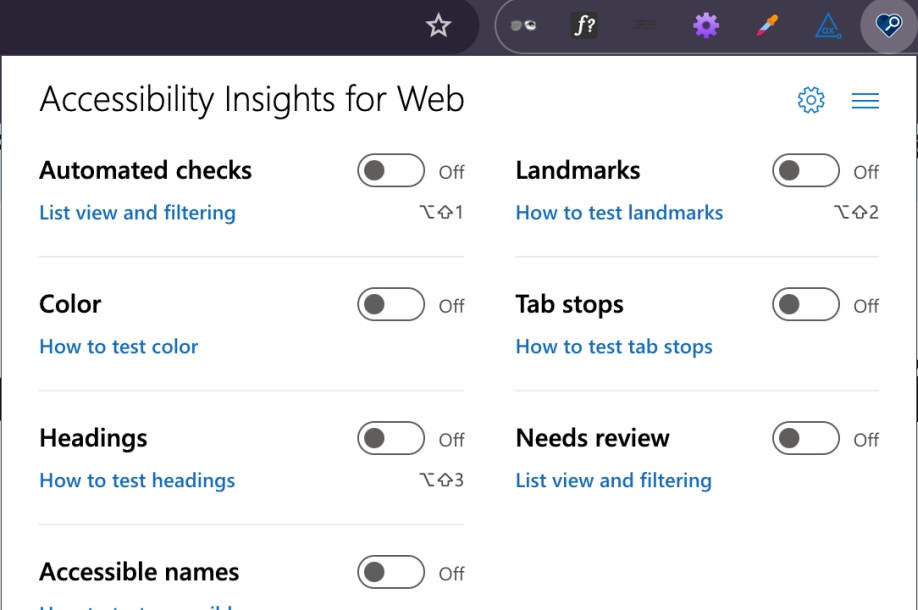Toggle the Color feature switch
918x610 pixels.
pyautogui.click(x=390, y=304)
